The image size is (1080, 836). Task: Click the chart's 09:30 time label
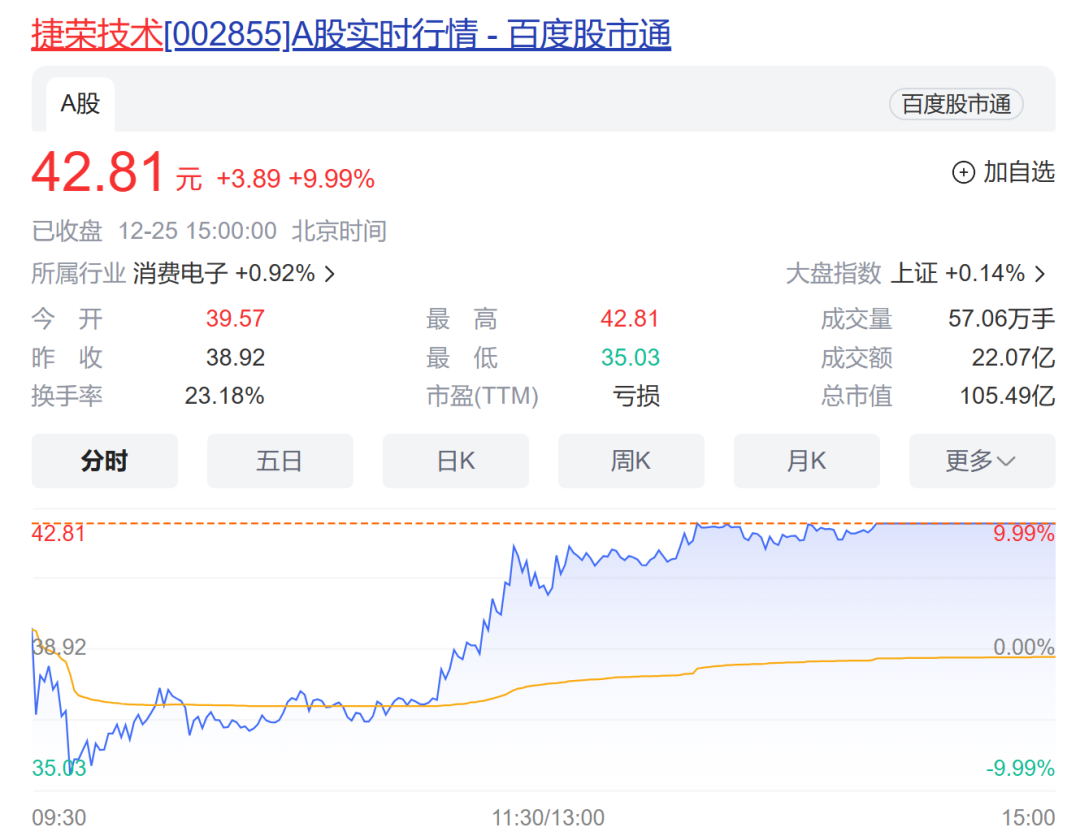tap(59, 817)
